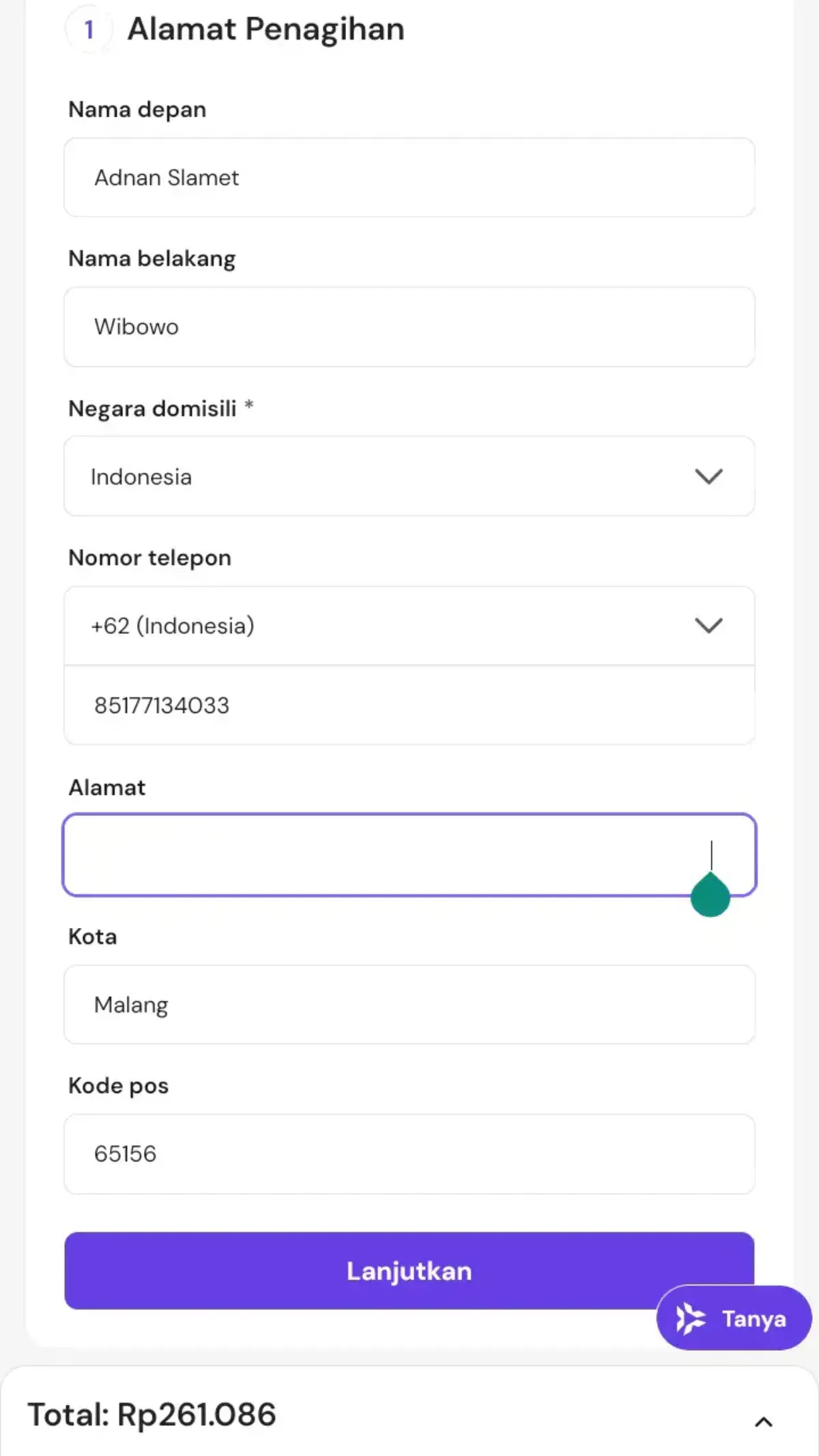The height and width of the screenshot is (1456, 819).
Task: Tap the teal text cursor handle
Action: point(710,894)
